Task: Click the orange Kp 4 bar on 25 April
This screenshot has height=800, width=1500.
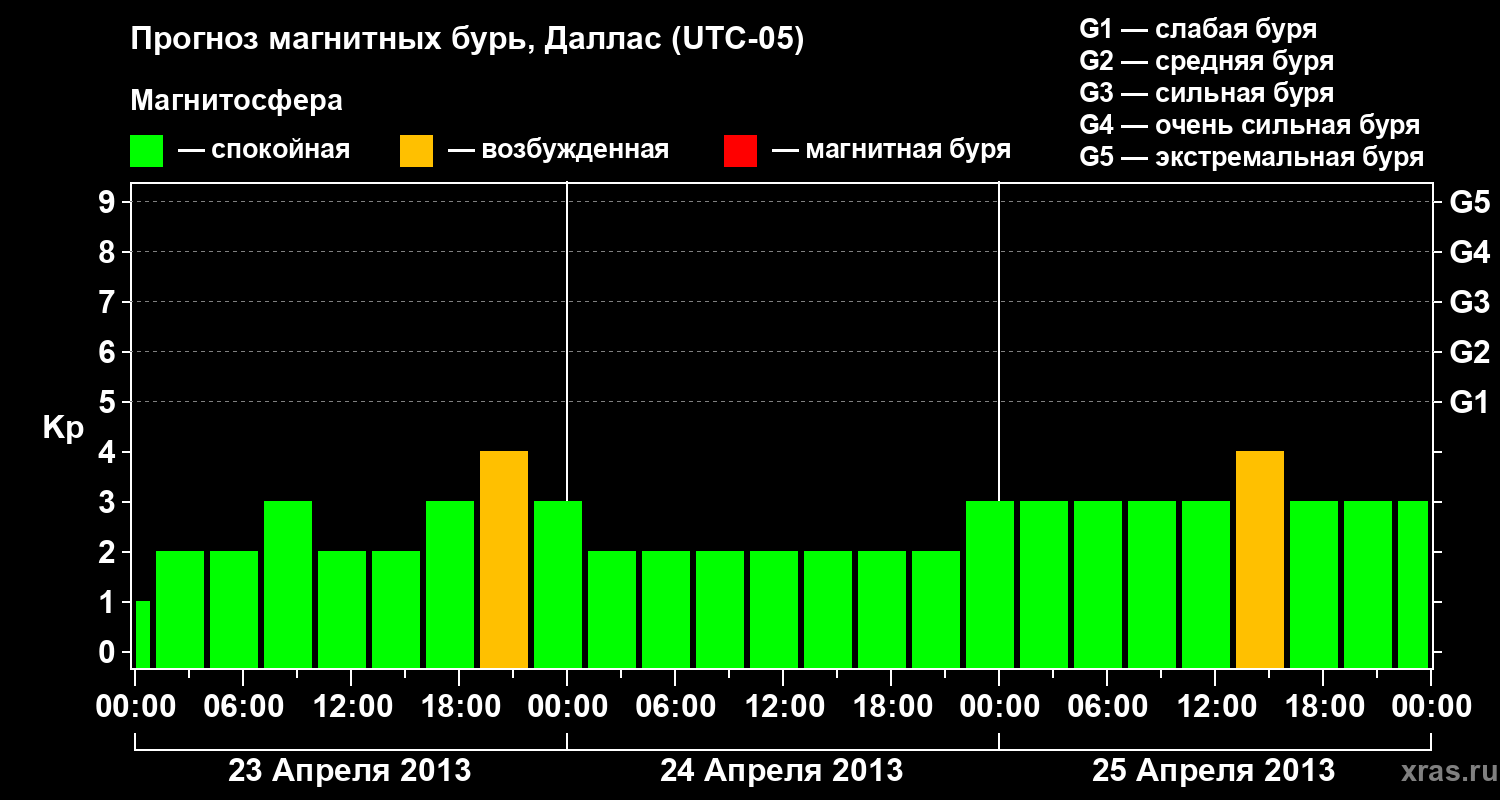Action: pos(1260,559)
